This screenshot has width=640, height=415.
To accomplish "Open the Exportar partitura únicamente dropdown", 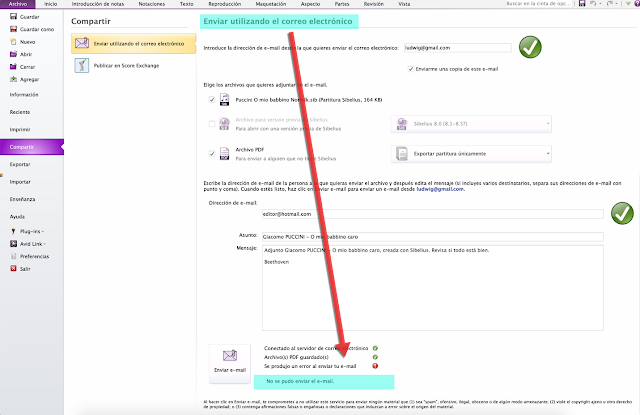I will pos(471,154).
